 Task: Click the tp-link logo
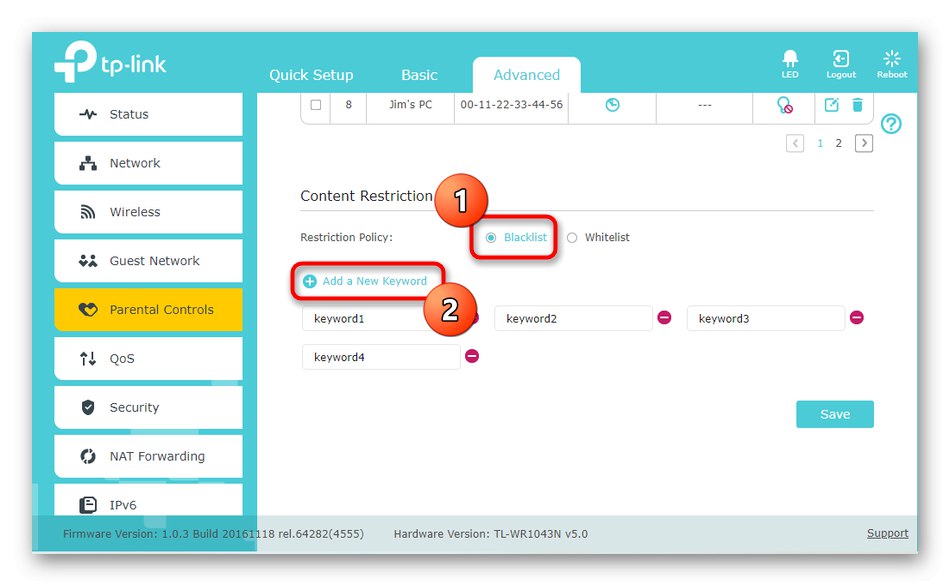pos(110,62)
